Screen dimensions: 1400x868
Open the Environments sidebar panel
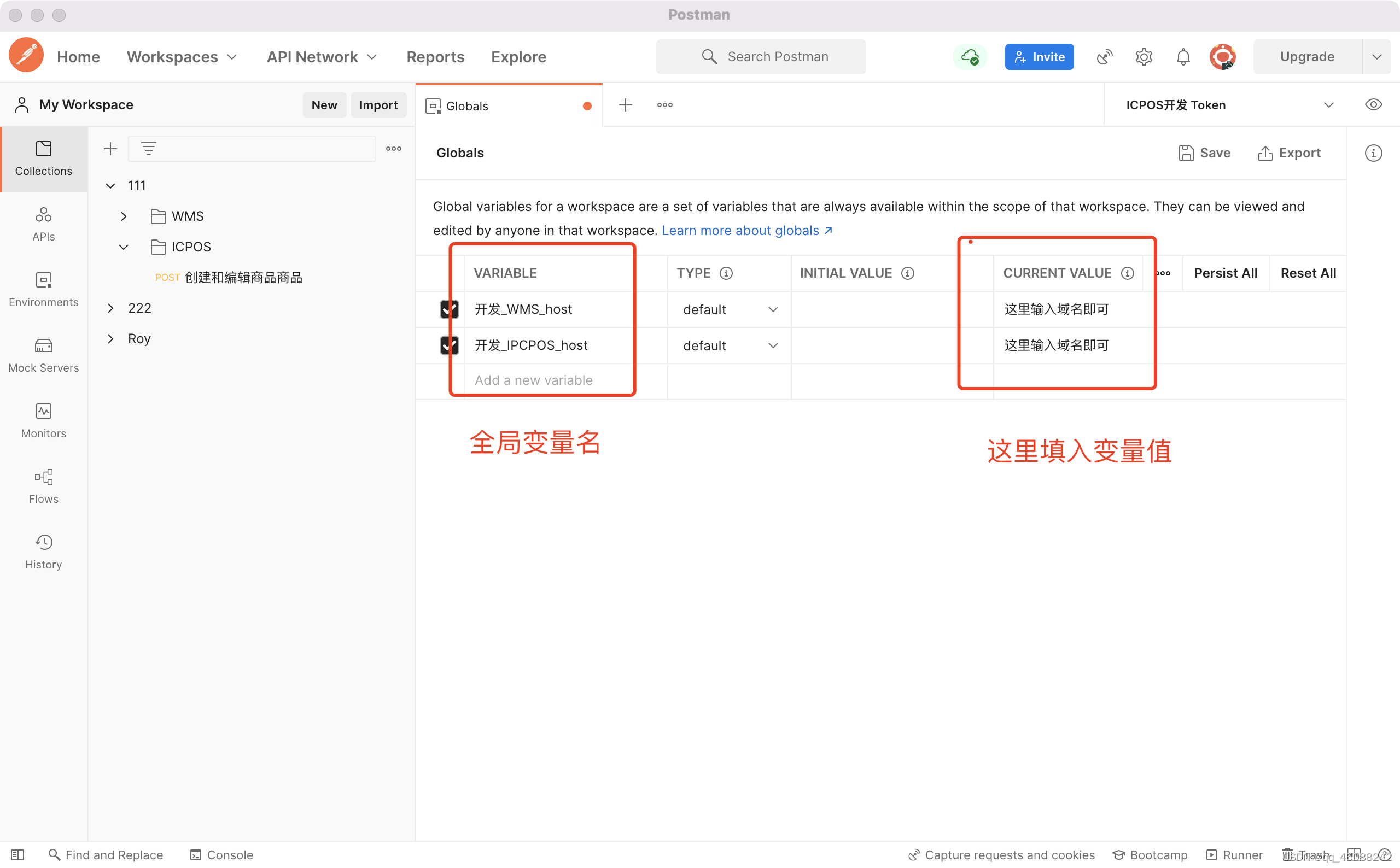click(44, 289)
